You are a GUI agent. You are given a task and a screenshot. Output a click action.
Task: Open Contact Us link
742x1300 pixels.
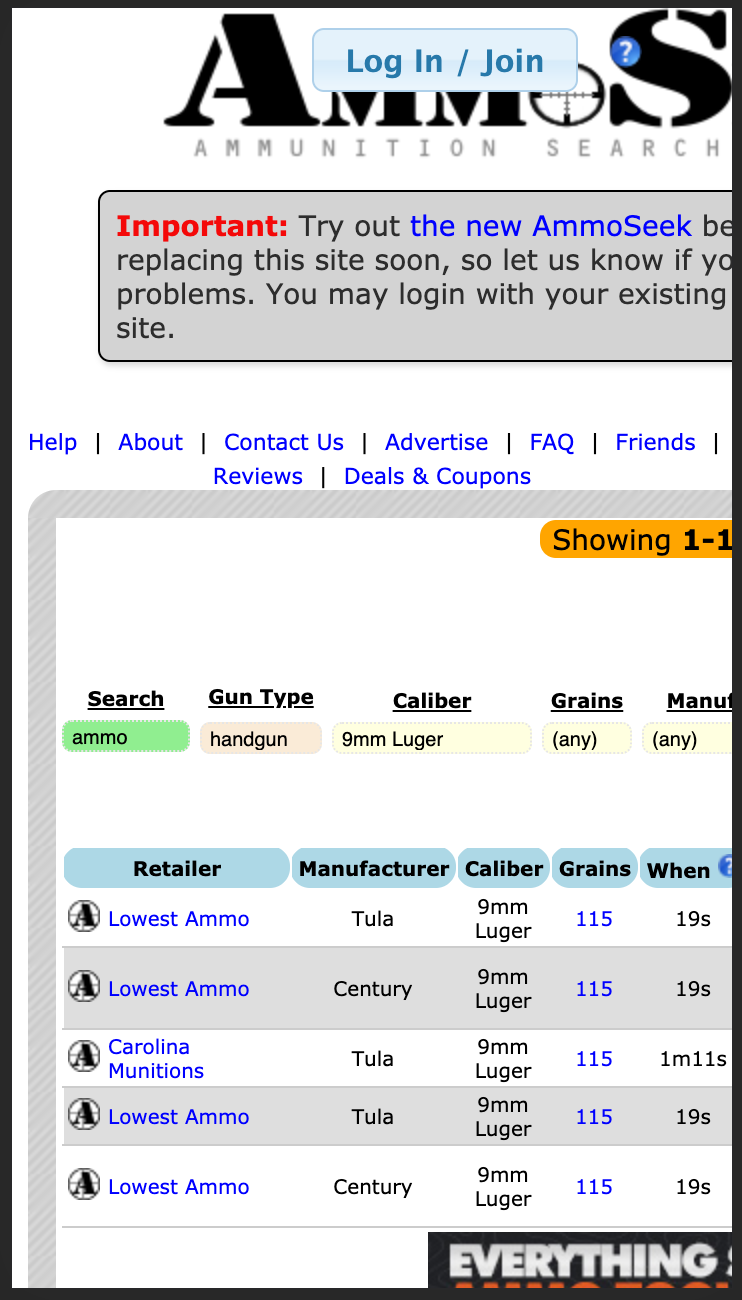284,442
